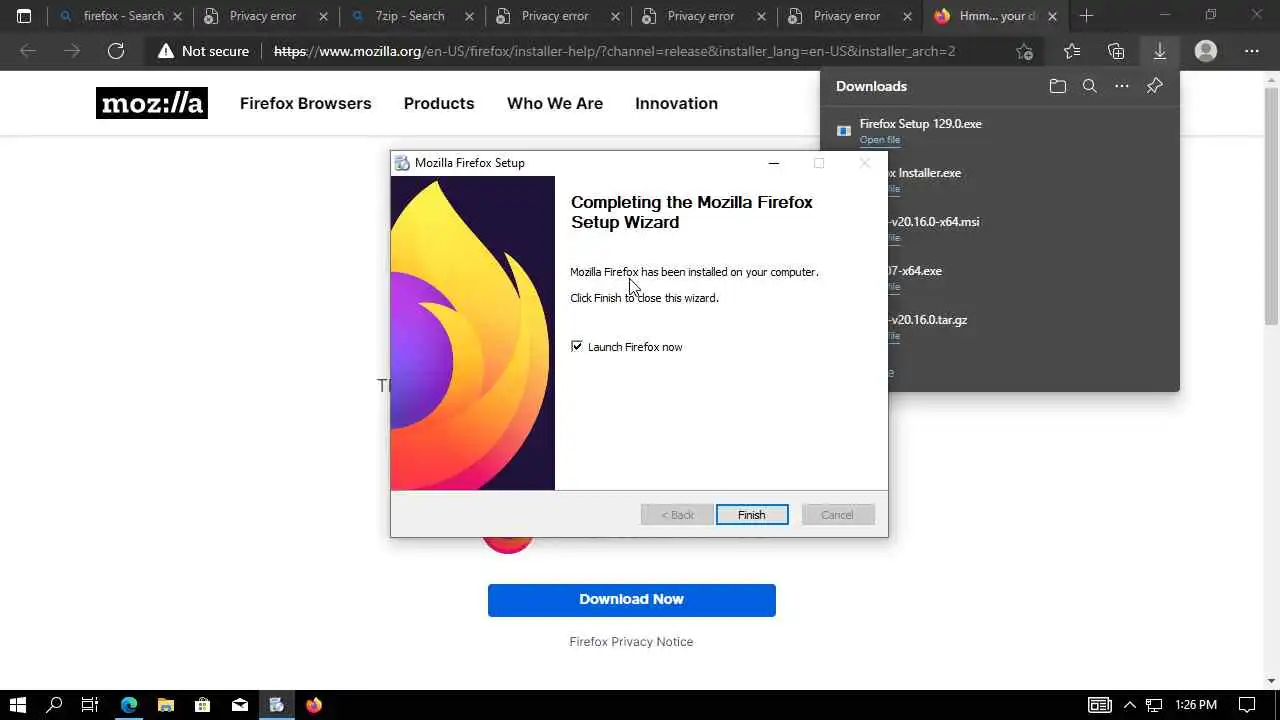The width and height of the screenshot is (1280, 720).
Task: Click the installer icon on the taskbar
Action: pyautogui.click(x=277, y=705)
